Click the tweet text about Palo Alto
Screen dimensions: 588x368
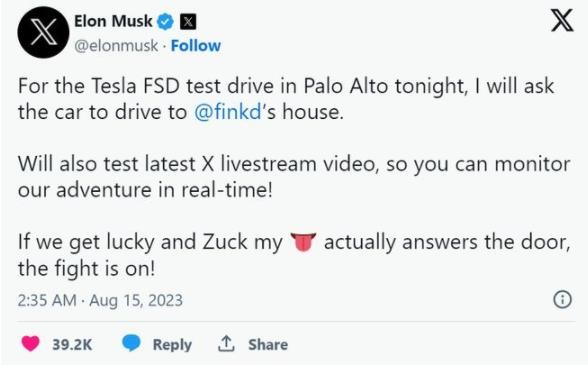tap(286, 99)
